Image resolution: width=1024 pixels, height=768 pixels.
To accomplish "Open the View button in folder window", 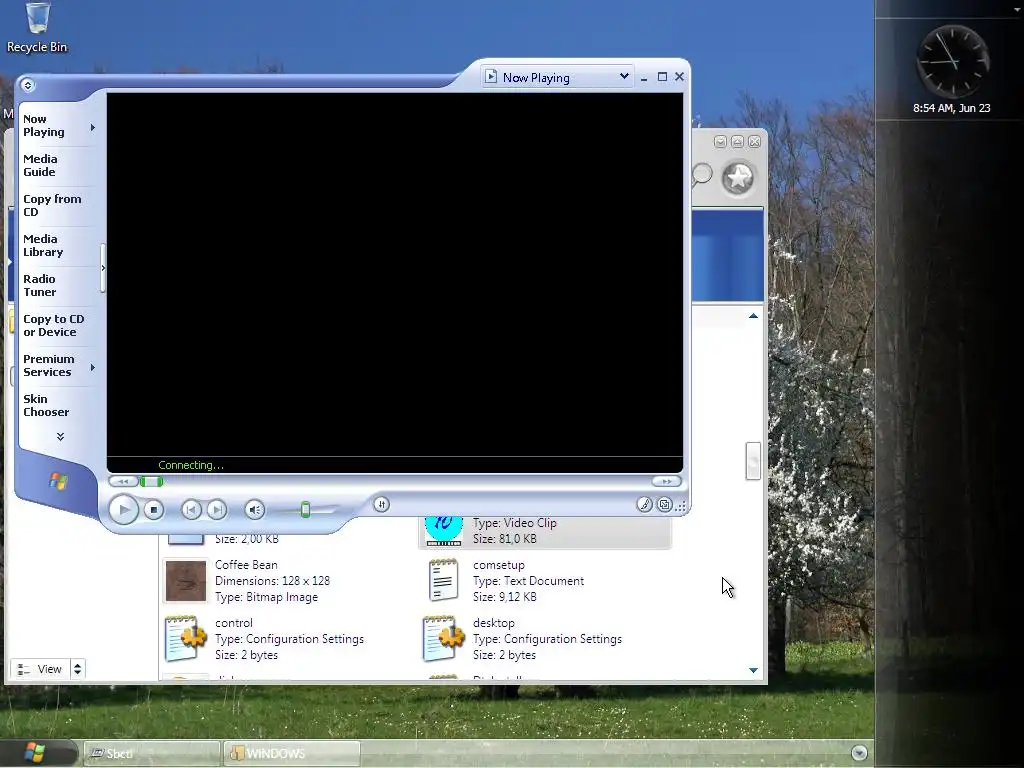I will tap(40, 669).
